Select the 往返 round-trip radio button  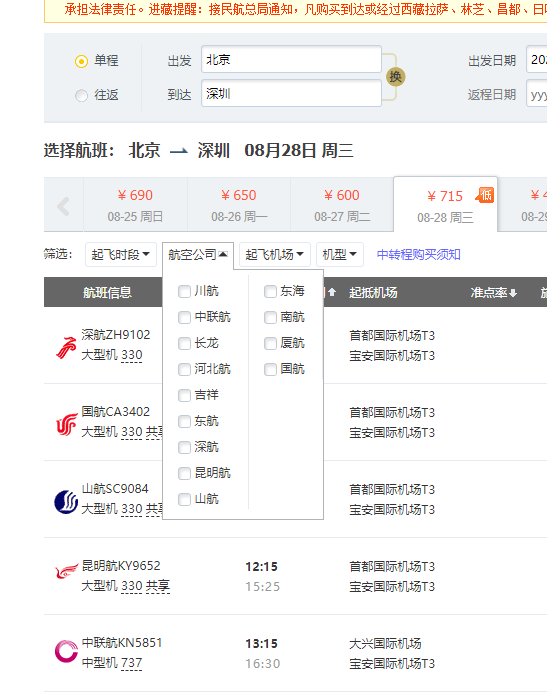click(x=81, y=95)
